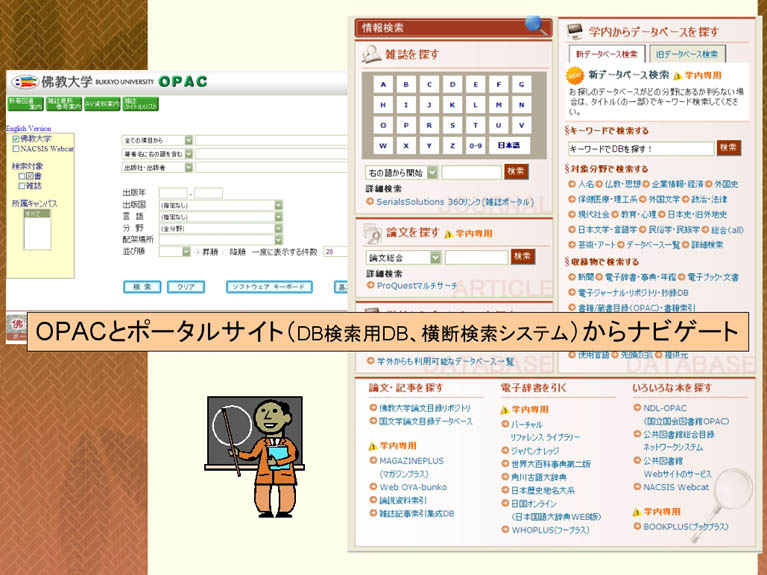Select the 降順 radio button
Image resolution: width=767 pixels, height=575 pixels.
pyautogui.click(x=226, y=253)
